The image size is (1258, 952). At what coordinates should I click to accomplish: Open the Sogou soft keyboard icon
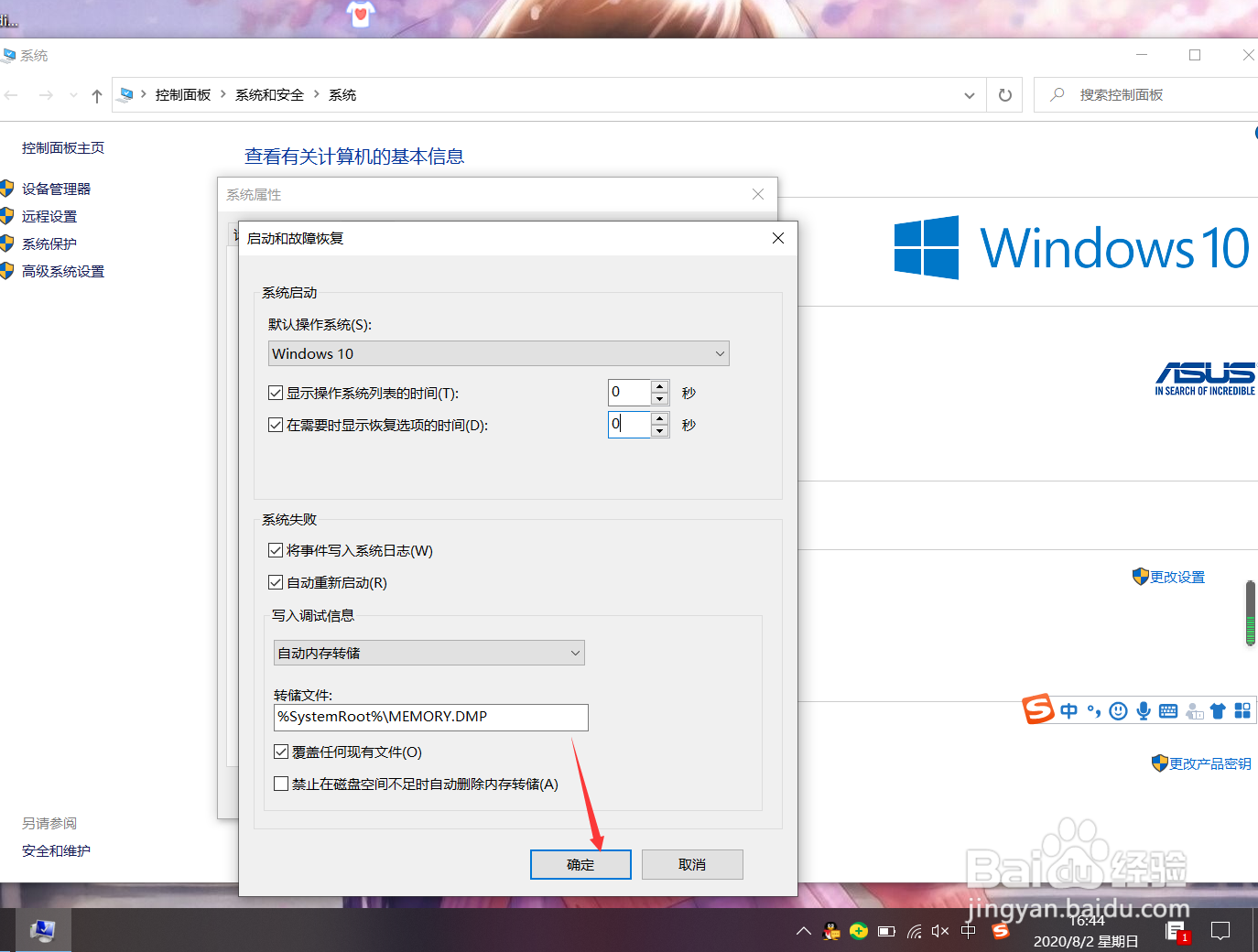pyautogui.click(x=1167, y=710)
